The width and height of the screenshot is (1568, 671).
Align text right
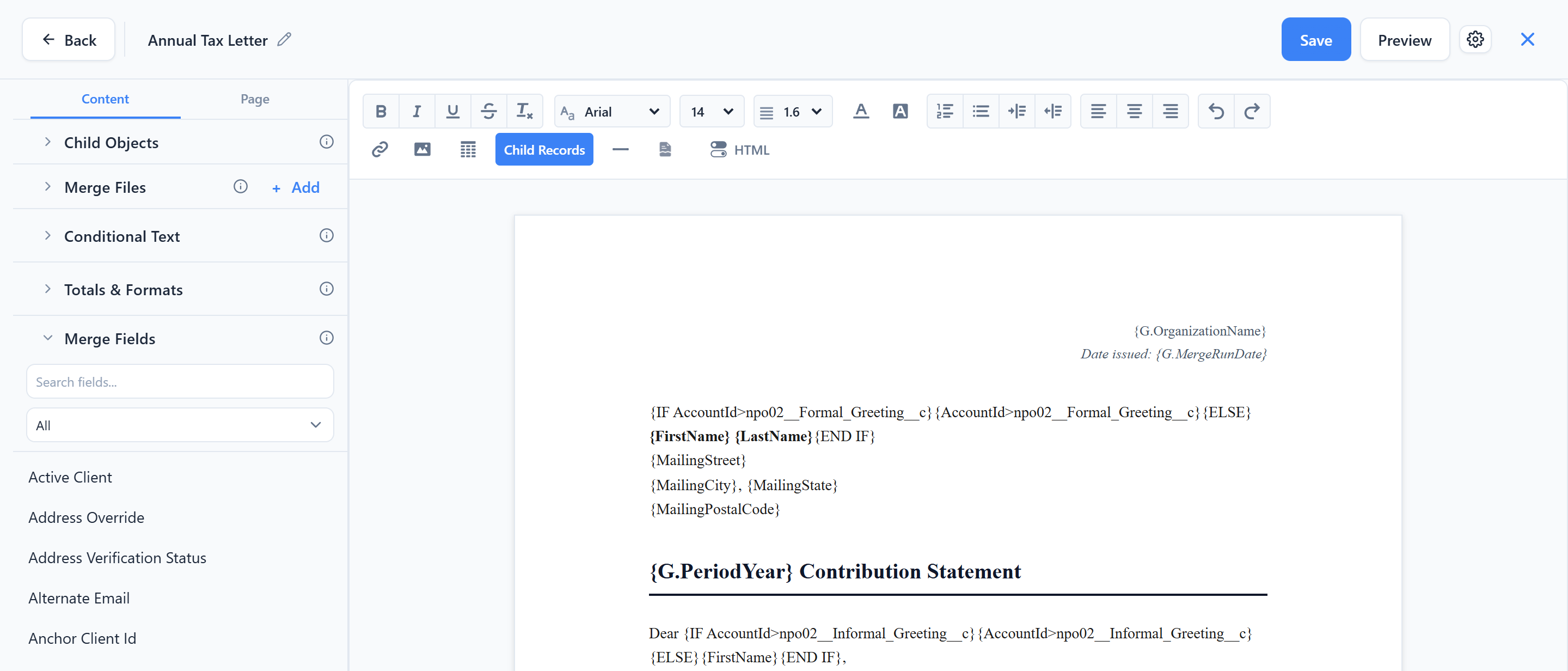1170,112
